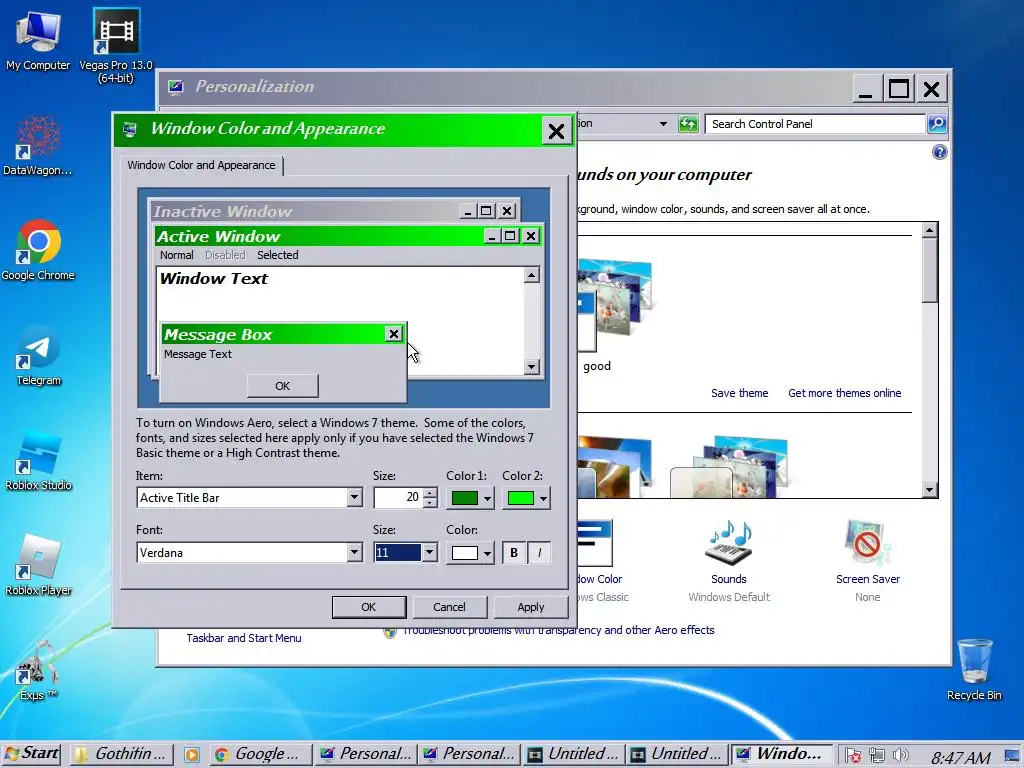Click the media player taskbar icon
Screen dimensions: 1024x768
tap(191, 755)
